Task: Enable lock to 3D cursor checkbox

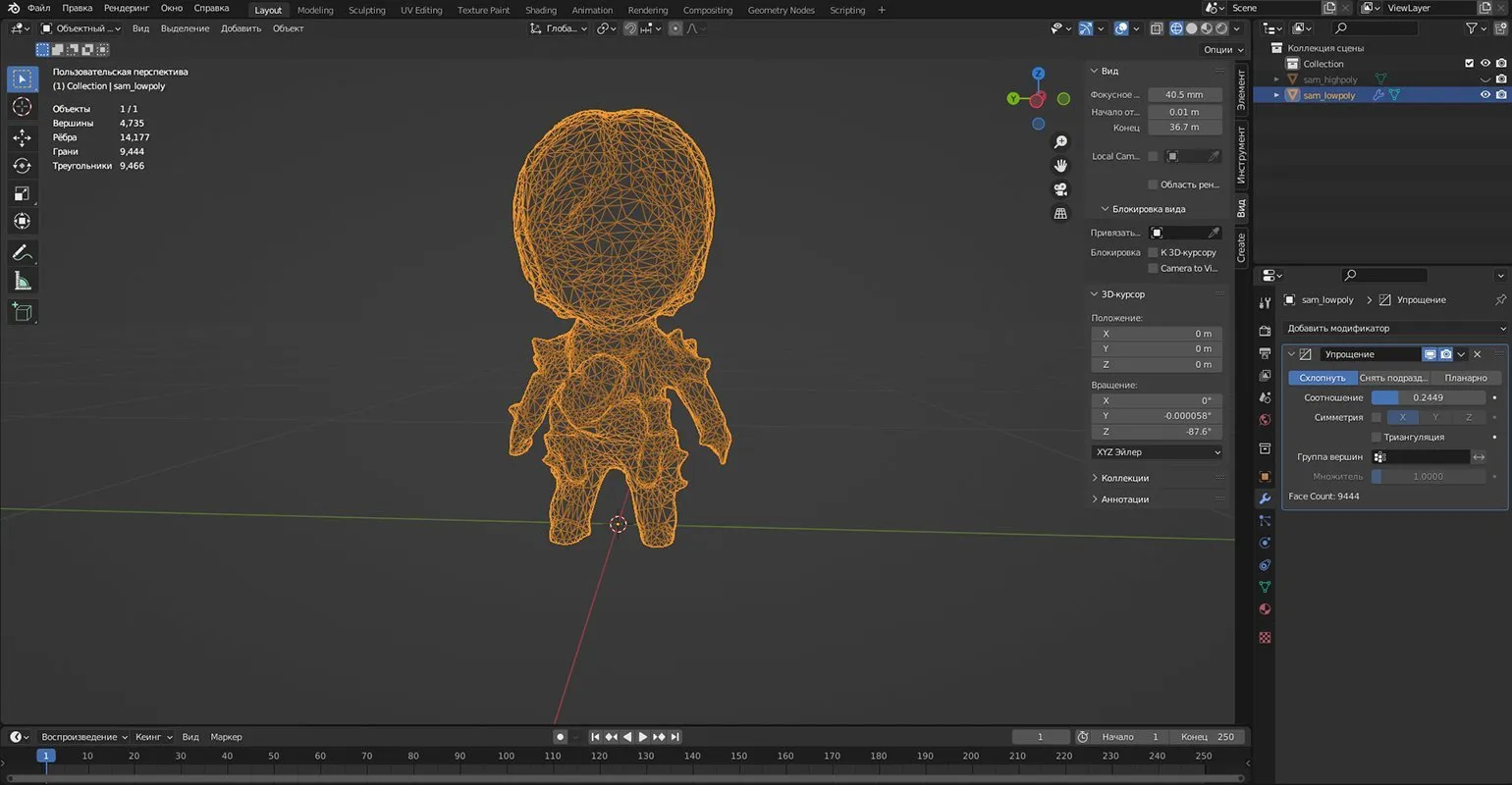Action: coord(1153,252)
